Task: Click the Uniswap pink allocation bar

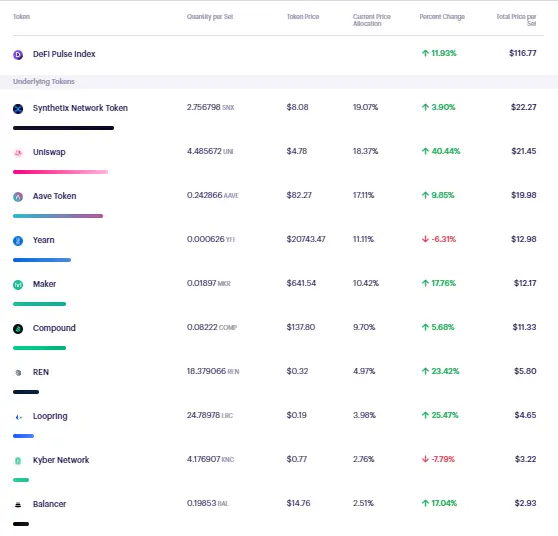Action: pos(60,172)
